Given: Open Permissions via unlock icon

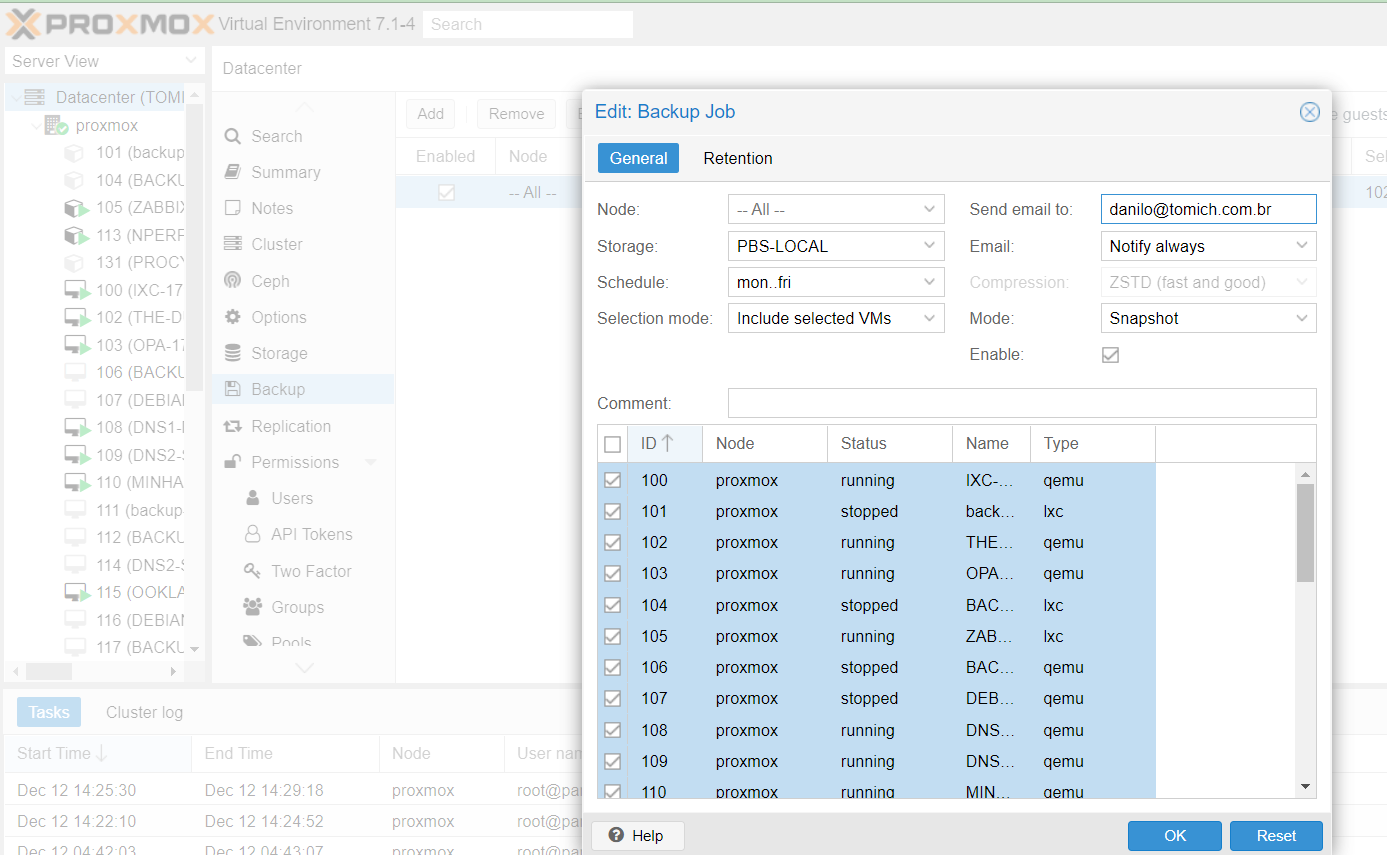Looking at the screenshot, I should point(233,462).
